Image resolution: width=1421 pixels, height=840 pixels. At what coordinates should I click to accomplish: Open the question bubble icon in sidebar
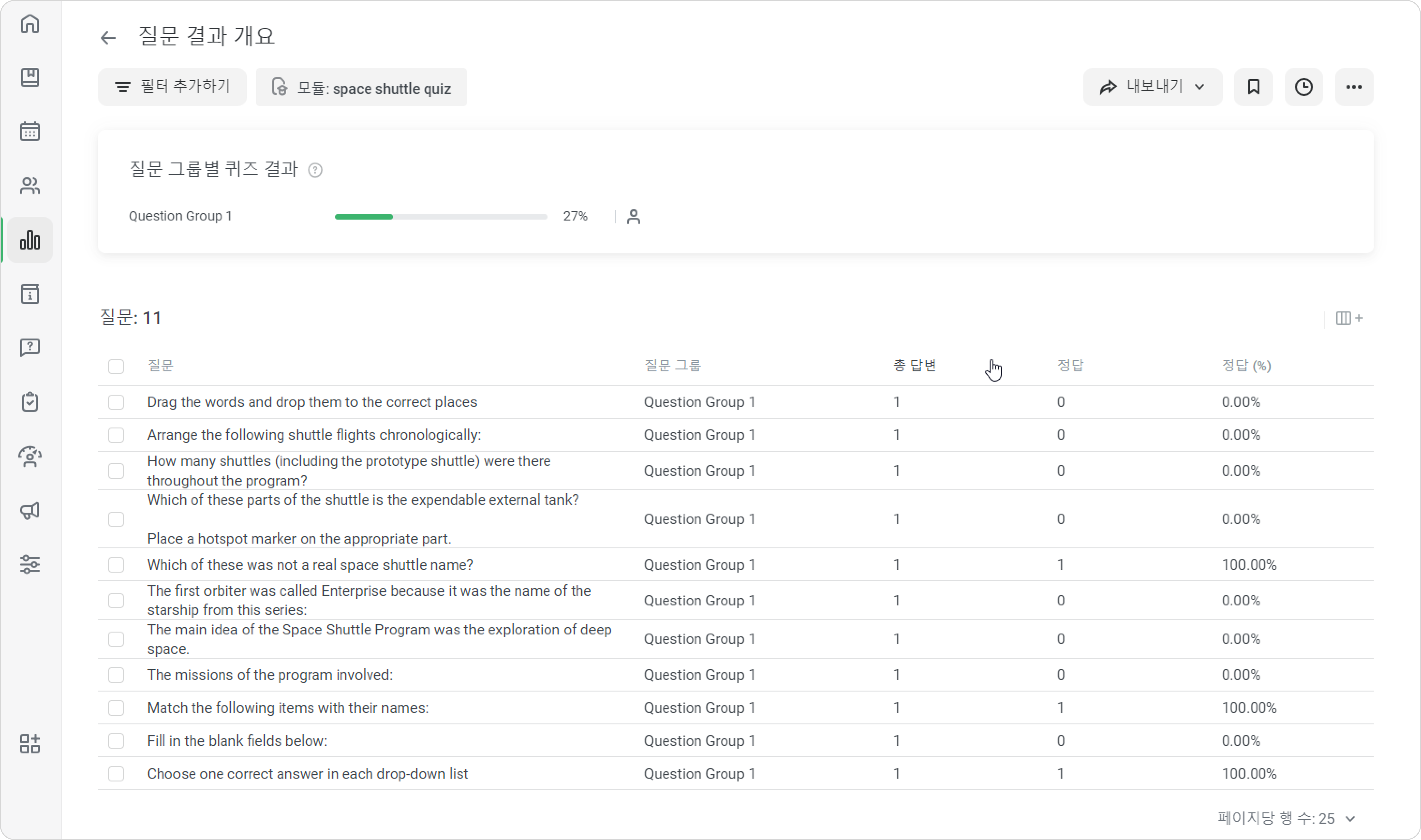(30, 347)
